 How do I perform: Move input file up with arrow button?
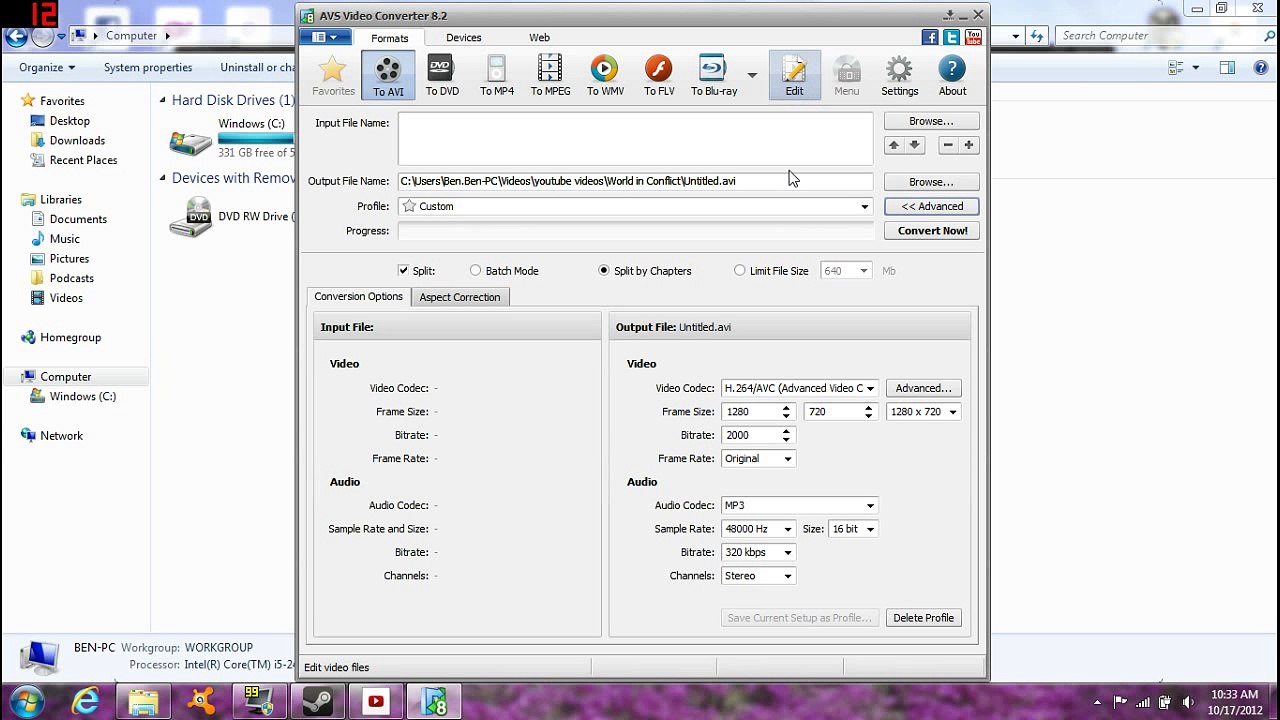894,145
